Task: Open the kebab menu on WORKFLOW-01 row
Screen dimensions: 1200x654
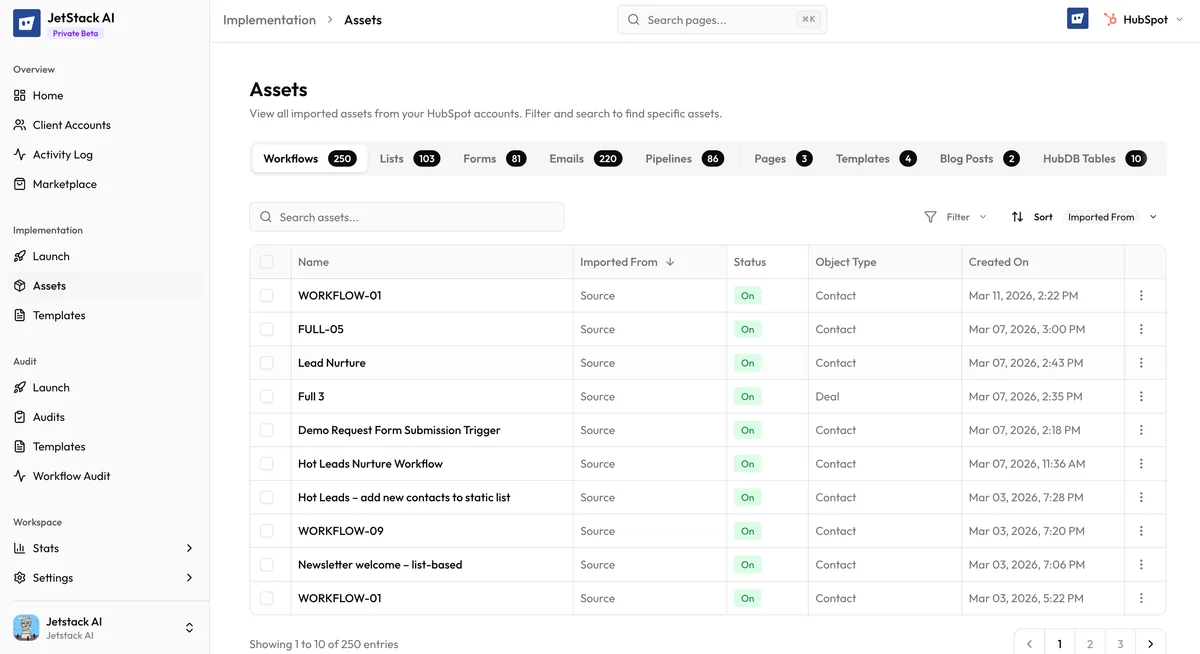Action: pyautogui.click(x=1141, y=295)
